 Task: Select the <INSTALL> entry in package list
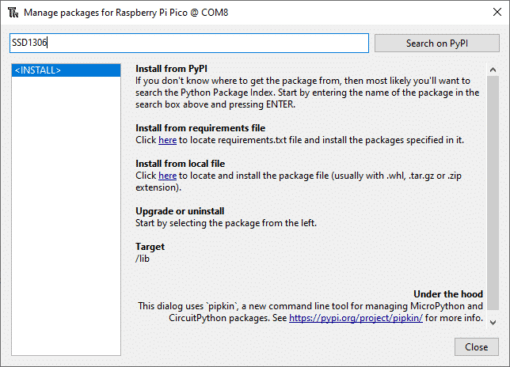(x=66, y=70)
